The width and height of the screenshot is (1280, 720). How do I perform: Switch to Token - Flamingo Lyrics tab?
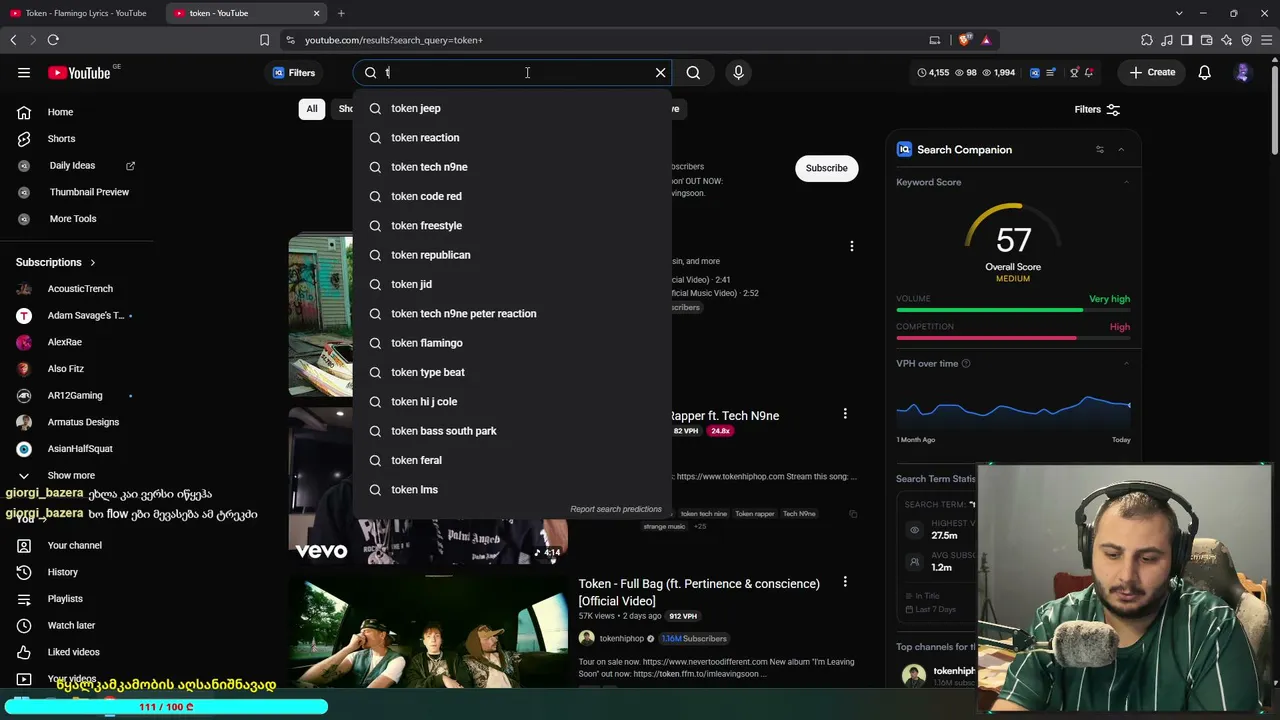pyautogui.click(x=86, y=13)
